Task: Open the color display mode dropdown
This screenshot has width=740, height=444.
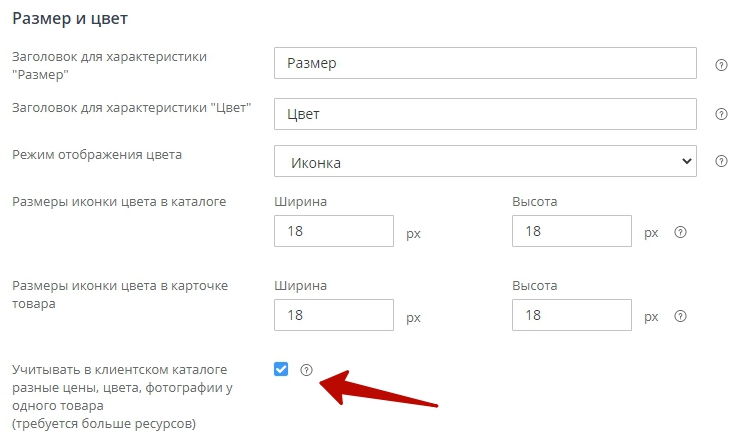Action: click(x=485, y=161)
